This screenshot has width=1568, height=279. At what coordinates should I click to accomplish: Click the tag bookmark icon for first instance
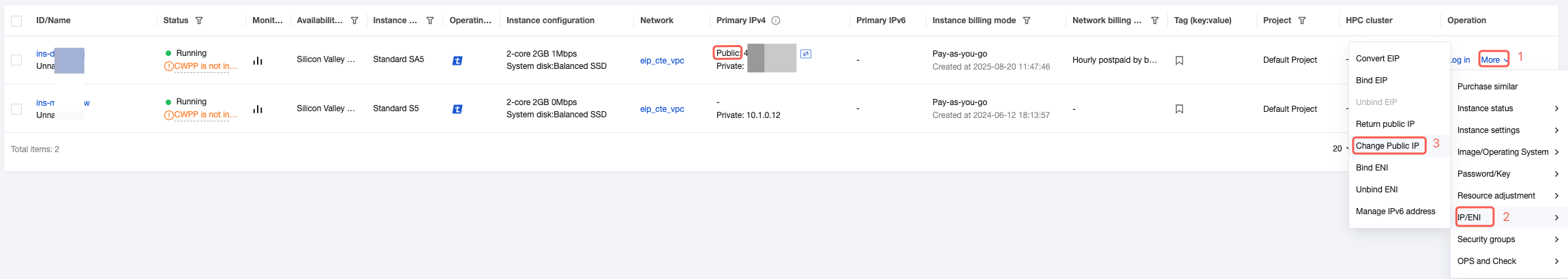pyautogui.click(x=1179, y=60)
